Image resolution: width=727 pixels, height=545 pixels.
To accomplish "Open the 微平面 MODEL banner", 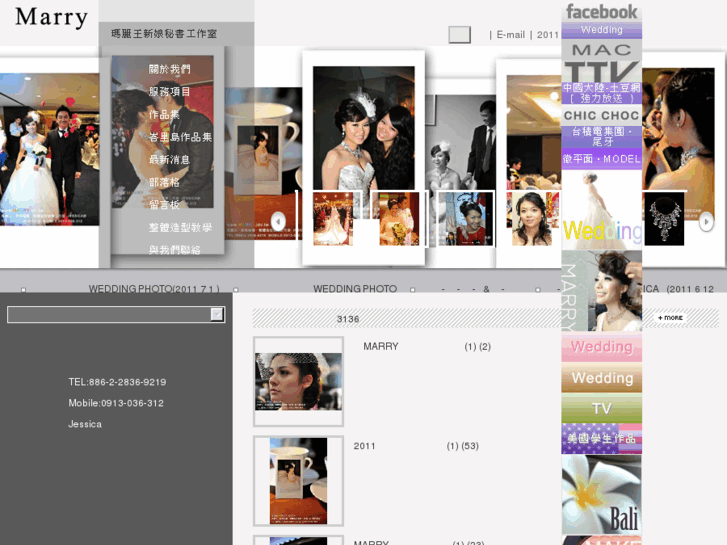I will click(602, 159).
